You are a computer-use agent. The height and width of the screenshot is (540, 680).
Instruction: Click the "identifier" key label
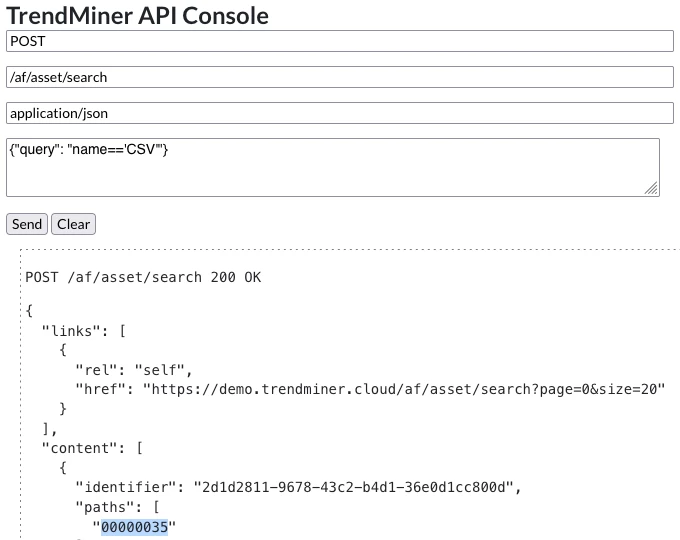[x=124, y=487]
